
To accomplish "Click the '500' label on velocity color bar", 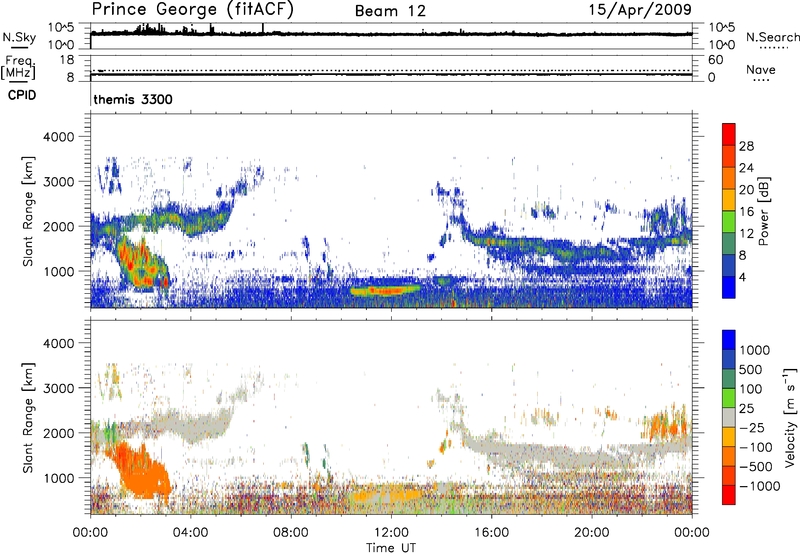I will 751,369.
